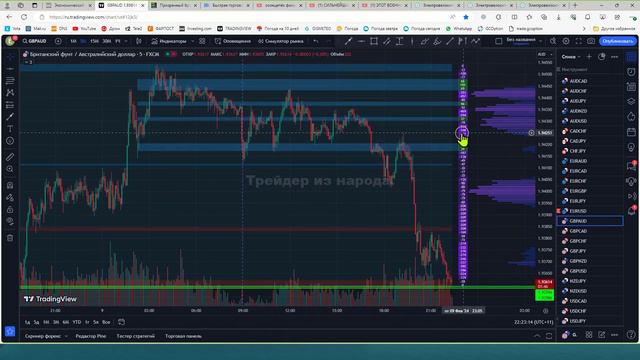Open the timezone clock display at chart bottom

click(x=533, y=322)
